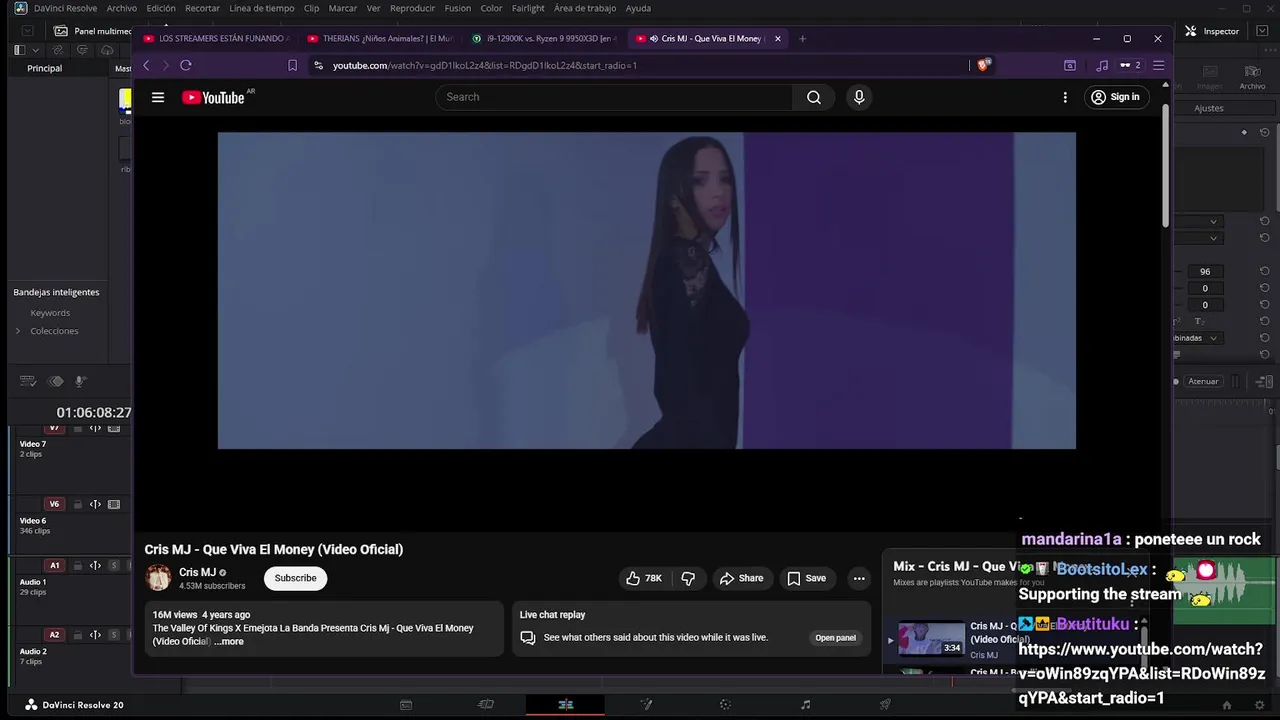Bookmark this page in the address bar
The image size is (1280, 720).
click(x=292, y=65)
